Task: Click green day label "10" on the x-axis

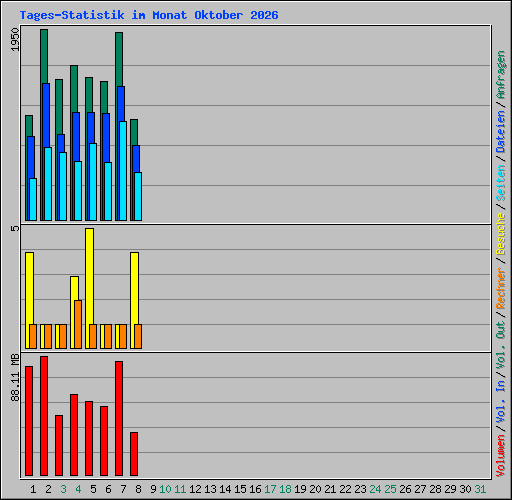Action: coord(165,489)
